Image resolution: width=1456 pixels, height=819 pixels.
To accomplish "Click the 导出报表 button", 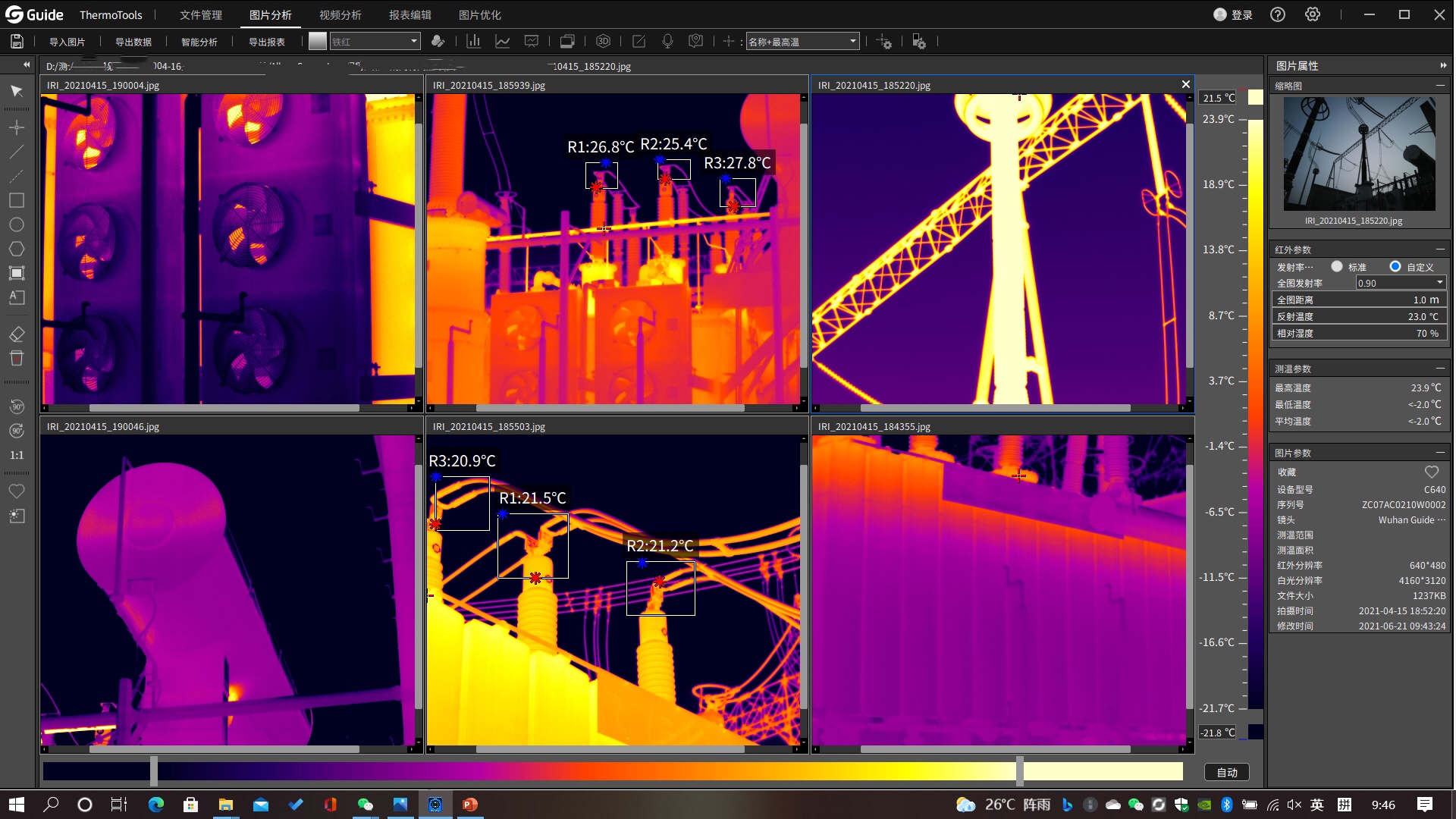I will [x=267, y=42].
